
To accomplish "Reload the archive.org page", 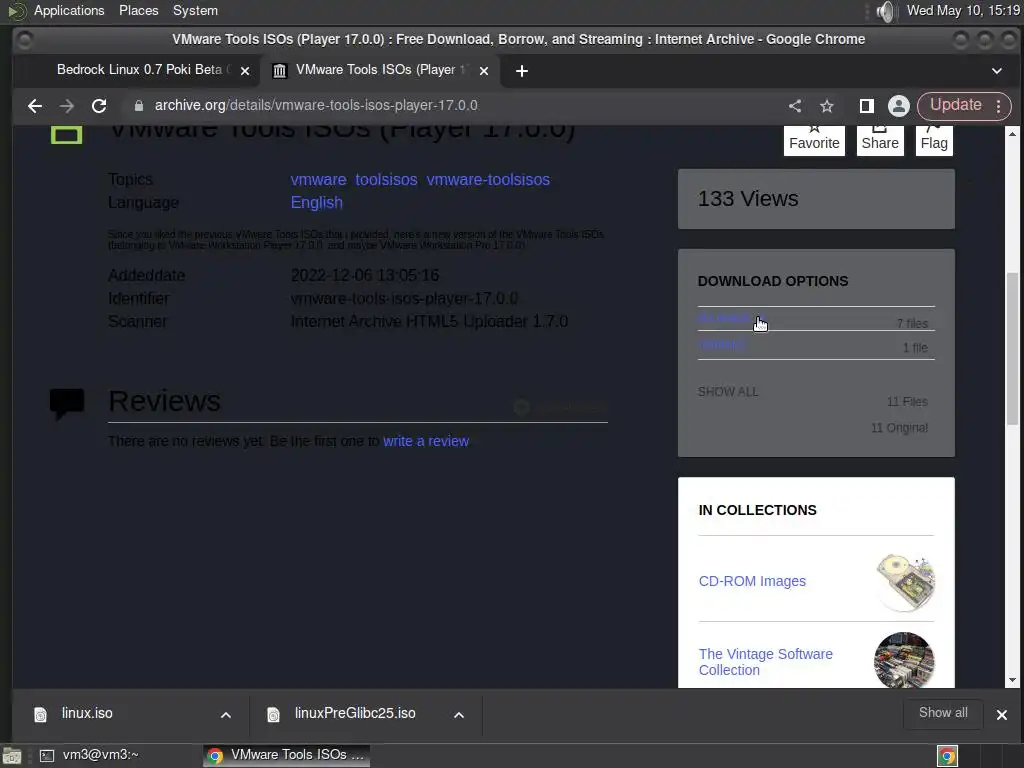I will [x=99, y=106].
